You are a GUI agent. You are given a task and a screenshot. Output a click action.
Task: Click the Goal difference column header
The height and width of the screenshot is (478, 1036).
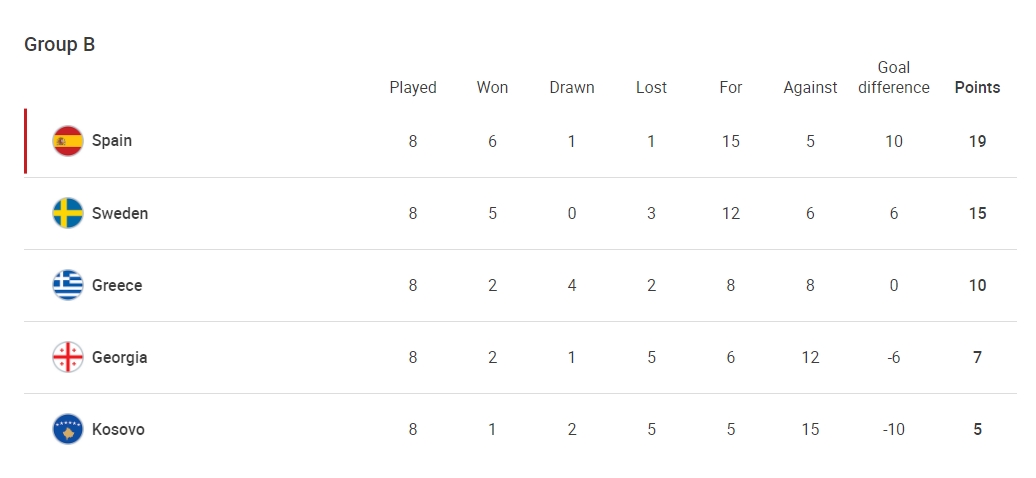click(894, 77)
